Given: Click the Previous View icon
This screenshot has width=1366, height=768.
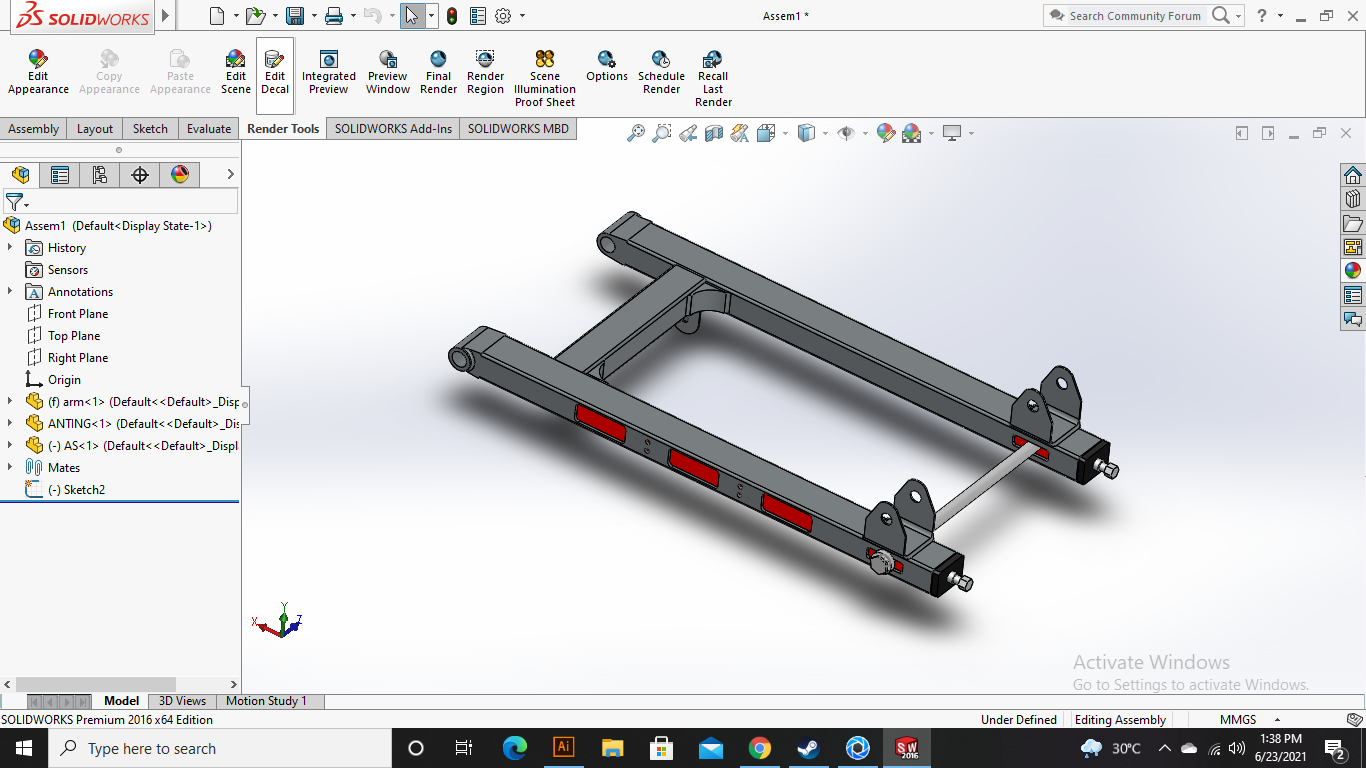Looking at the screenshot, I should [687, 133].
